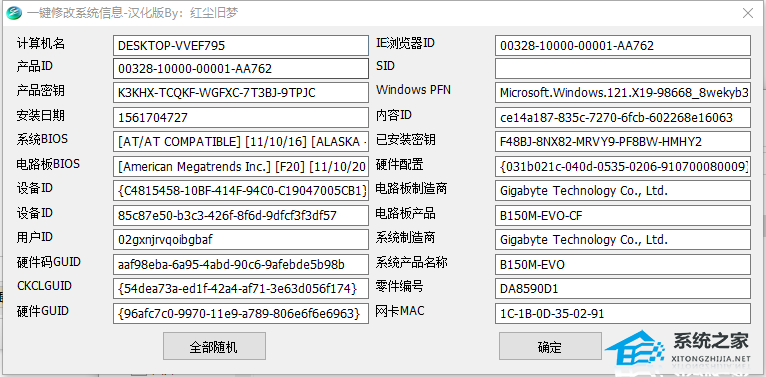Screen dimensions: 766x377
Task: Click the 零件编号 field DA8590D1
Action: coord(623,289)
